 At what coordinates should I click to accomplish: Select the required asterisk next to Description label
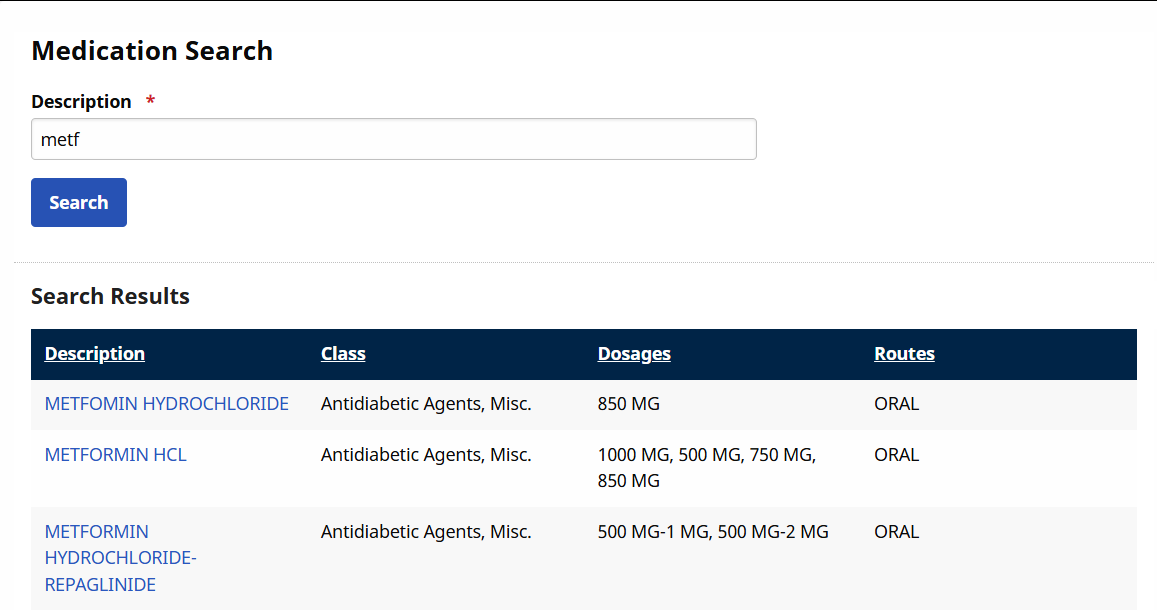149,100
